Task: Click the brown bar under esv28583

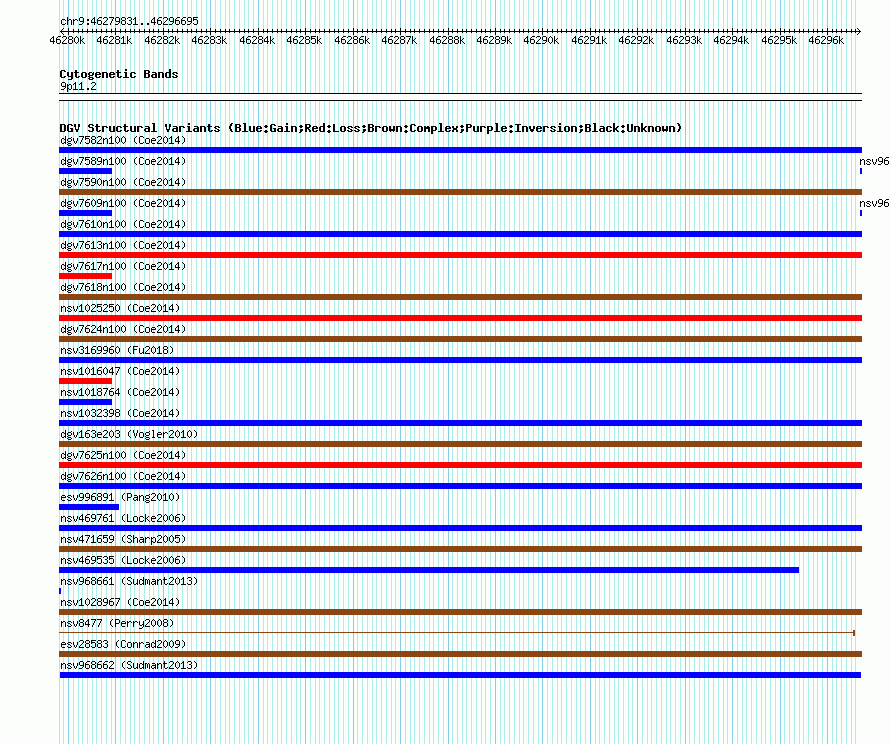Action: [x=460, y=654]
